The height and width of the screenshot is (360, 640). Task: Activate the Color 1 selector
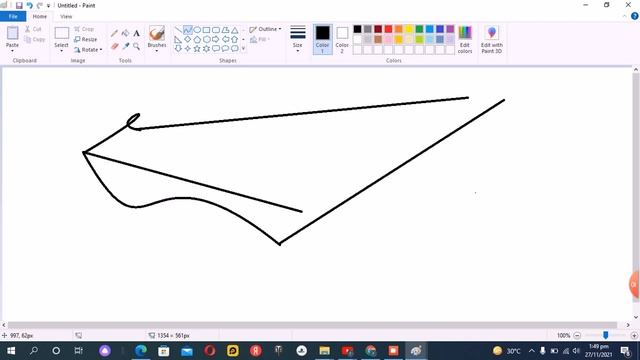tap(322, 40)
